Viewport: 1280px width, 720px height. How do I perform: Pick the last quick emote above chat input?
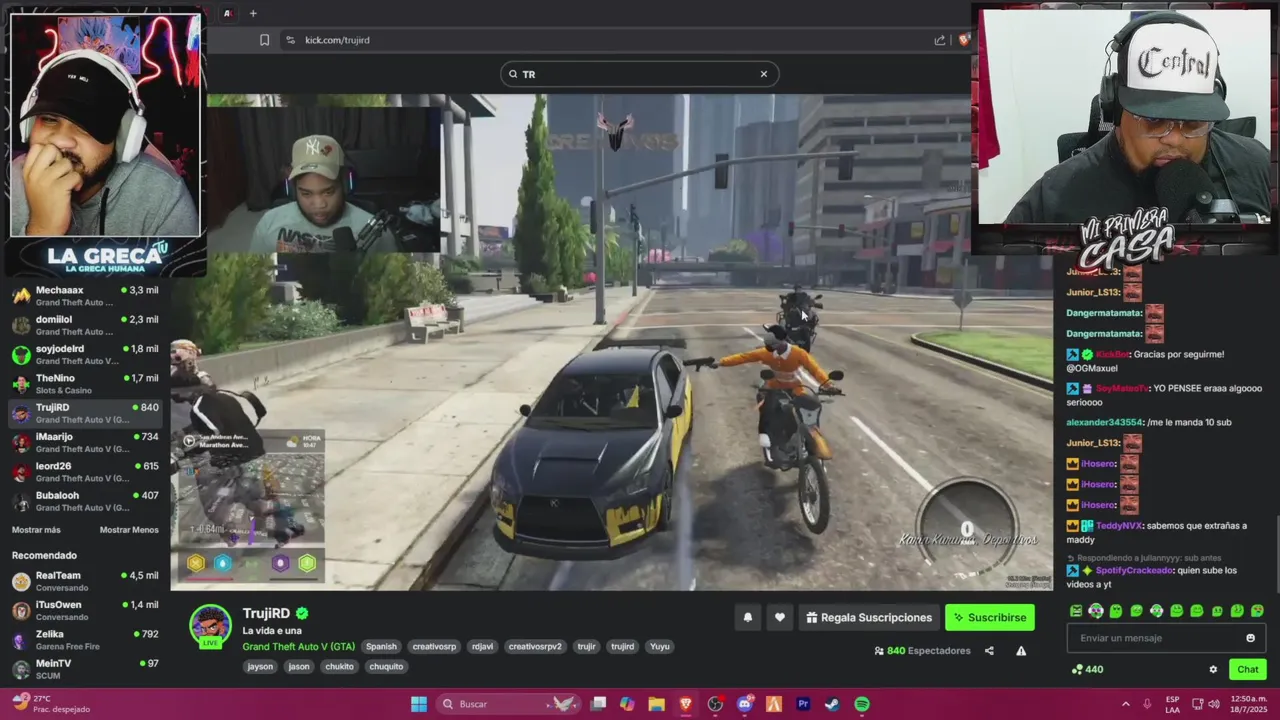tap(1257, 610)
